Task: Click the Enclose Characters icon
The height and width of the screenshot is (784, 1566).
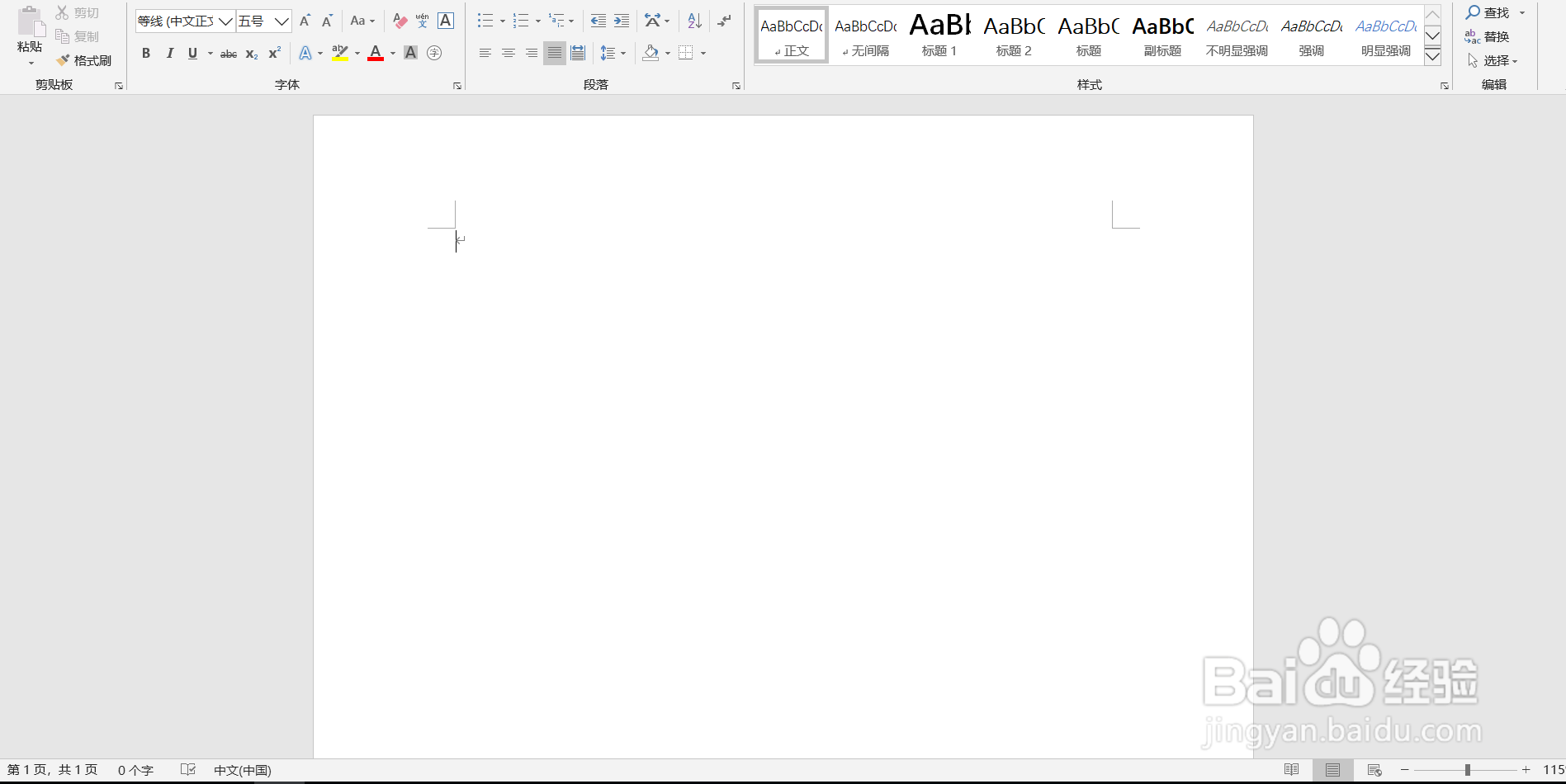Action: (x=434, y=54)
